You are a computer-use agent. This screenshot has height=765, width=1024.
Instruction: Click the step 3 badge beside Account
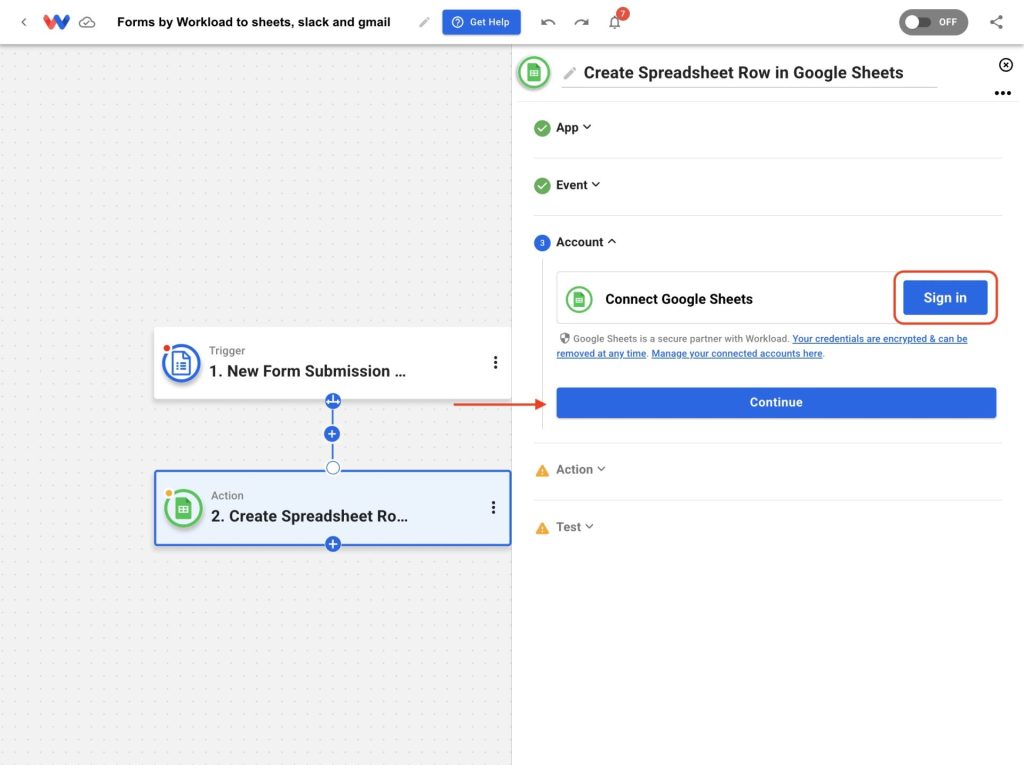542,243
